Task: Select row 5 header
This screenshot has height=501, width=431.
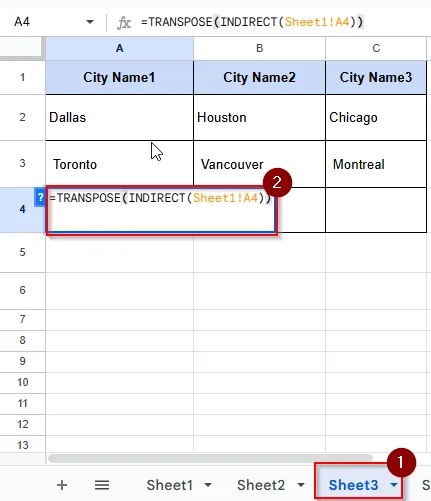Action: [22, 252]
